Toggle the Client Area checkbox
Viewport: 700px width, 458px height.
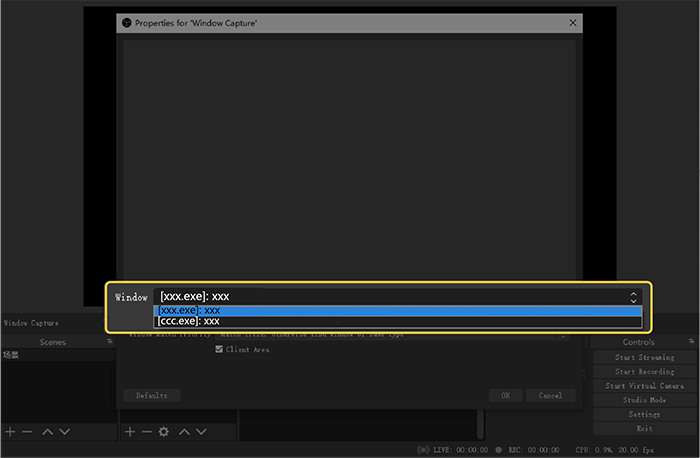pyautogui.click(x=220, y=350)
